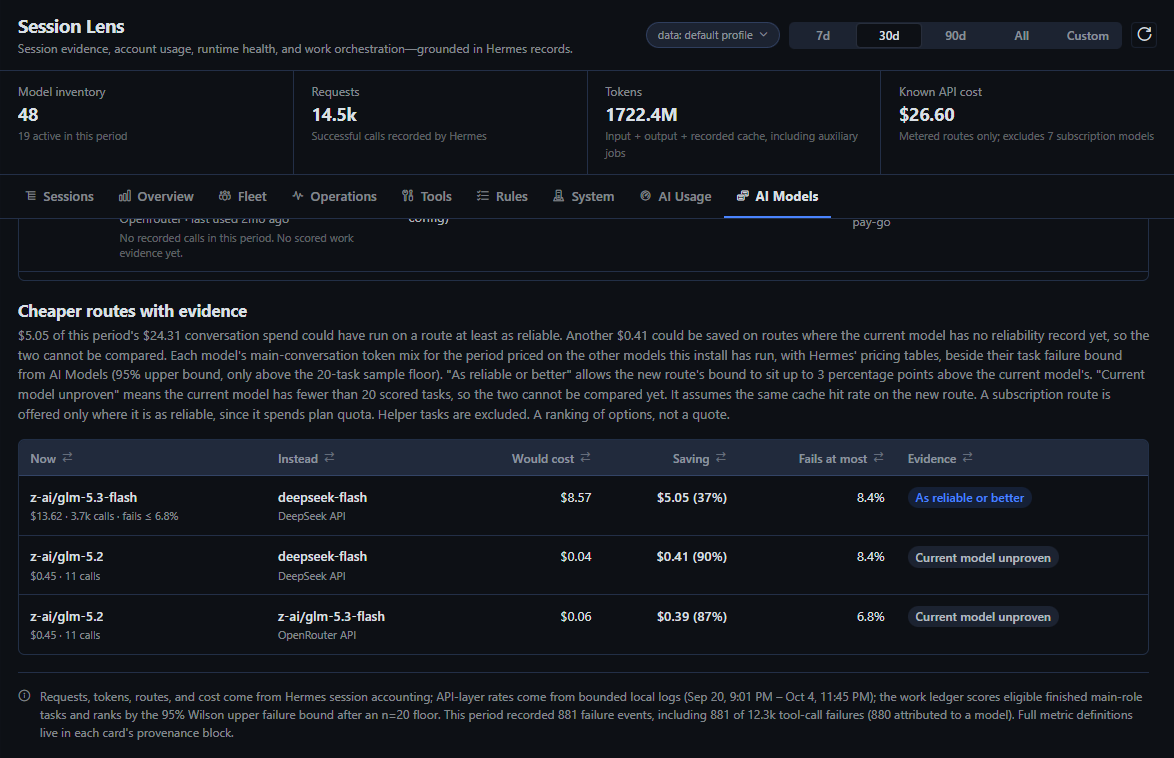The height and width of the screenshot is (758, 1174).
Task: Click the Evidence column header
Action: (940, 458)
